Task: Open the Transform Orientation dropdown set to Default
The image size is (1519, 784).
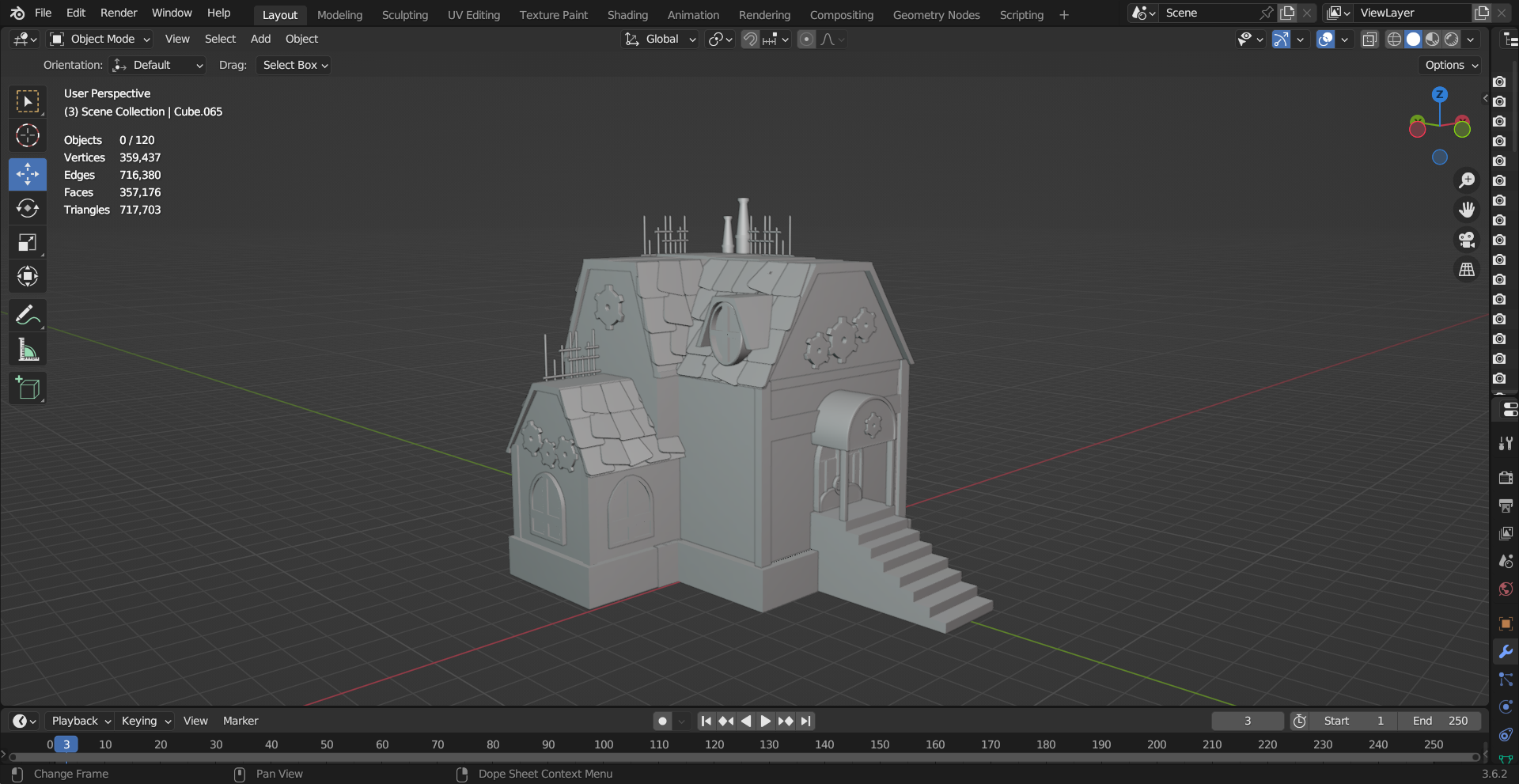Action: click(157, 65)
